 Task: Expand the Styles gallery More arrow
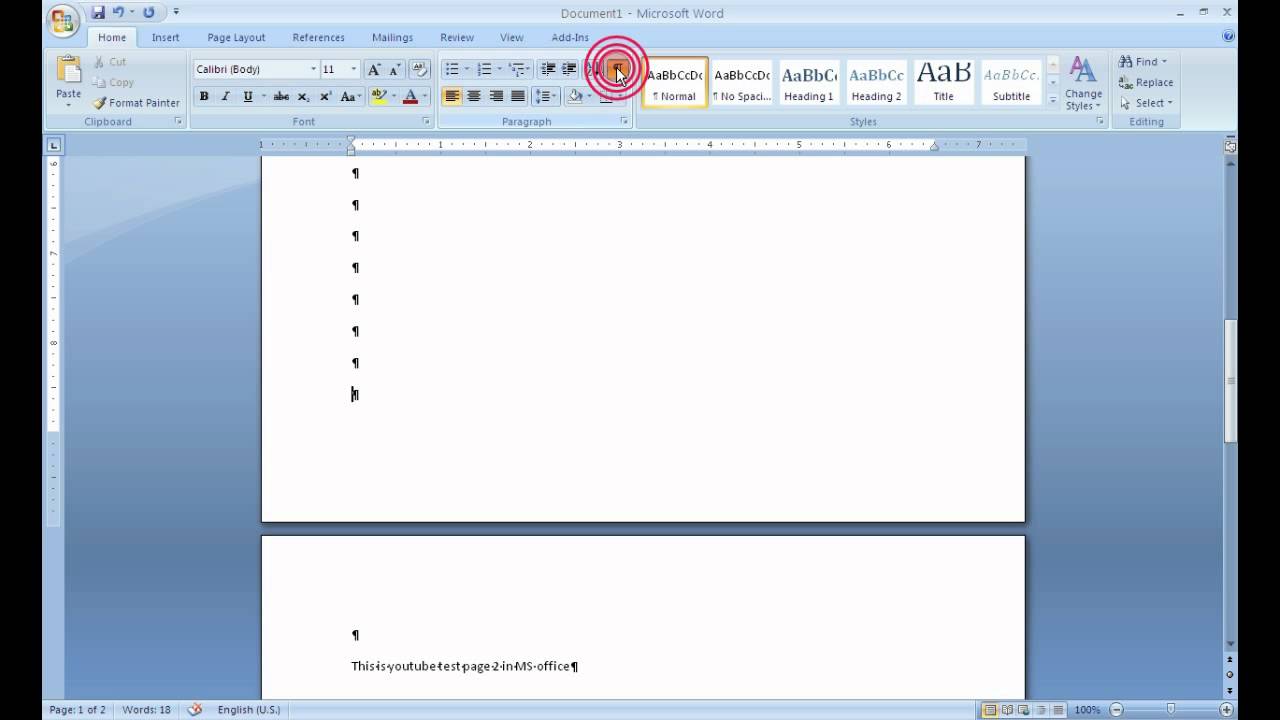click(x=1052, y=100)
